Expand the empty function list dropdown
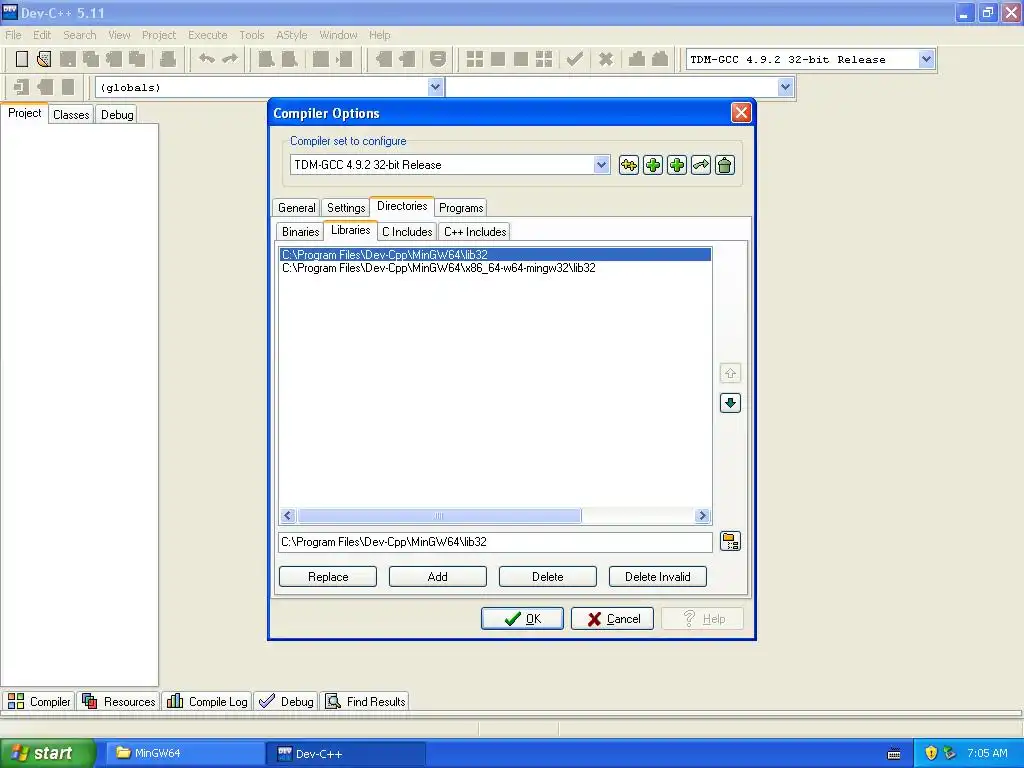 (786, 87)
